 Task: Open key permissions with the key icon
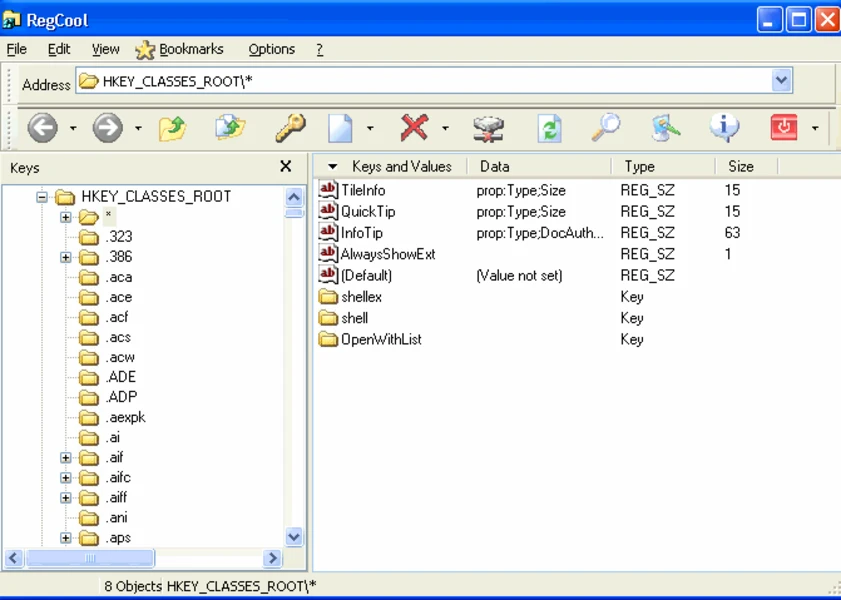pyautogui.click(x=290, y=128)
